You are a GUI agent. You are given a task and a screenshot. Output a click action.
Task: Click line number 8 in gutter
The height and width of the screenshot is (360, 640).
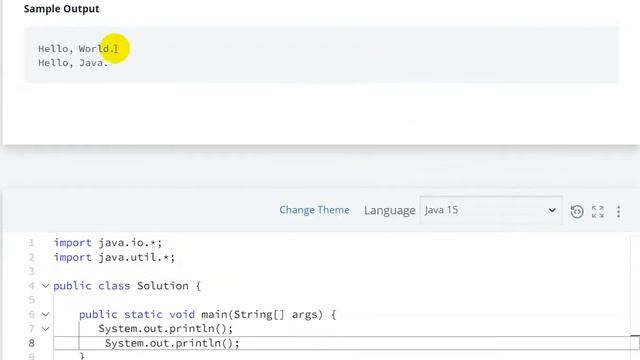pyautogui.click(x=31, y=343)
